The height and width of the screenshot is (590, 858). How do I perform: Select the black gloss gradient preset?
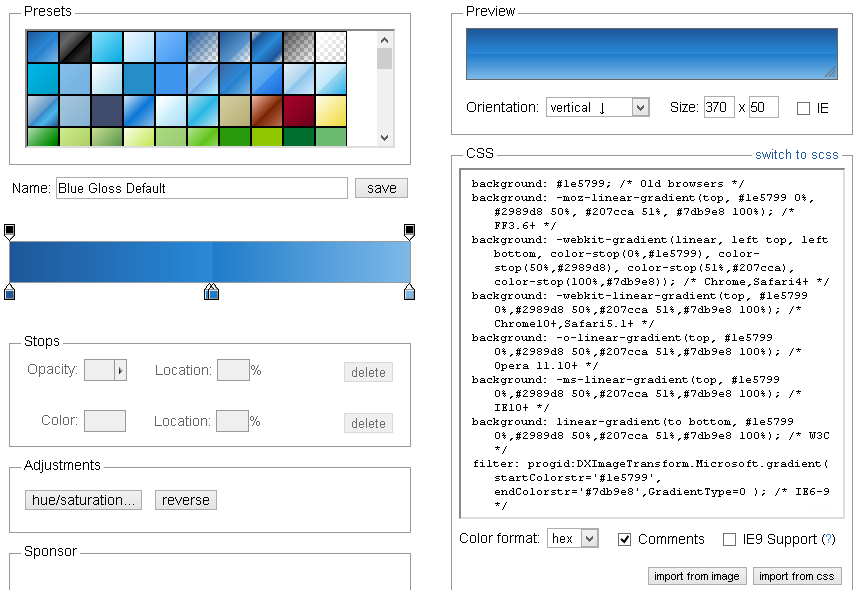click(x=75, y=47)
